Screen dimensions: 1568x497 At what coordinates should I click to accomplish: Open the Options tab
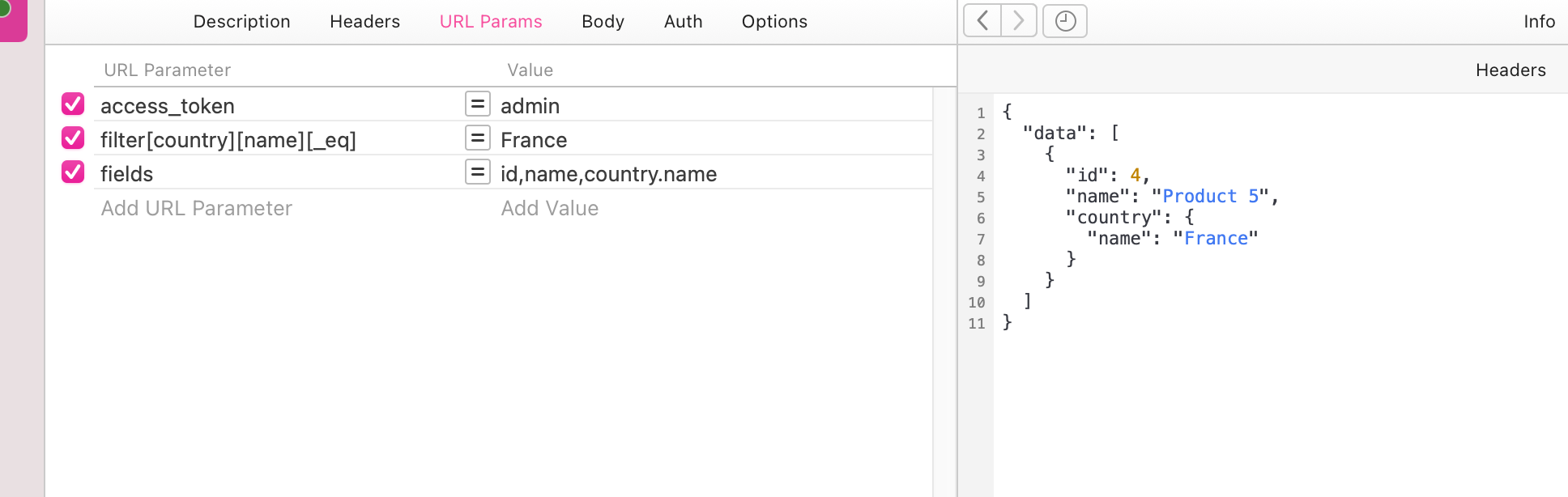point(774,22)
